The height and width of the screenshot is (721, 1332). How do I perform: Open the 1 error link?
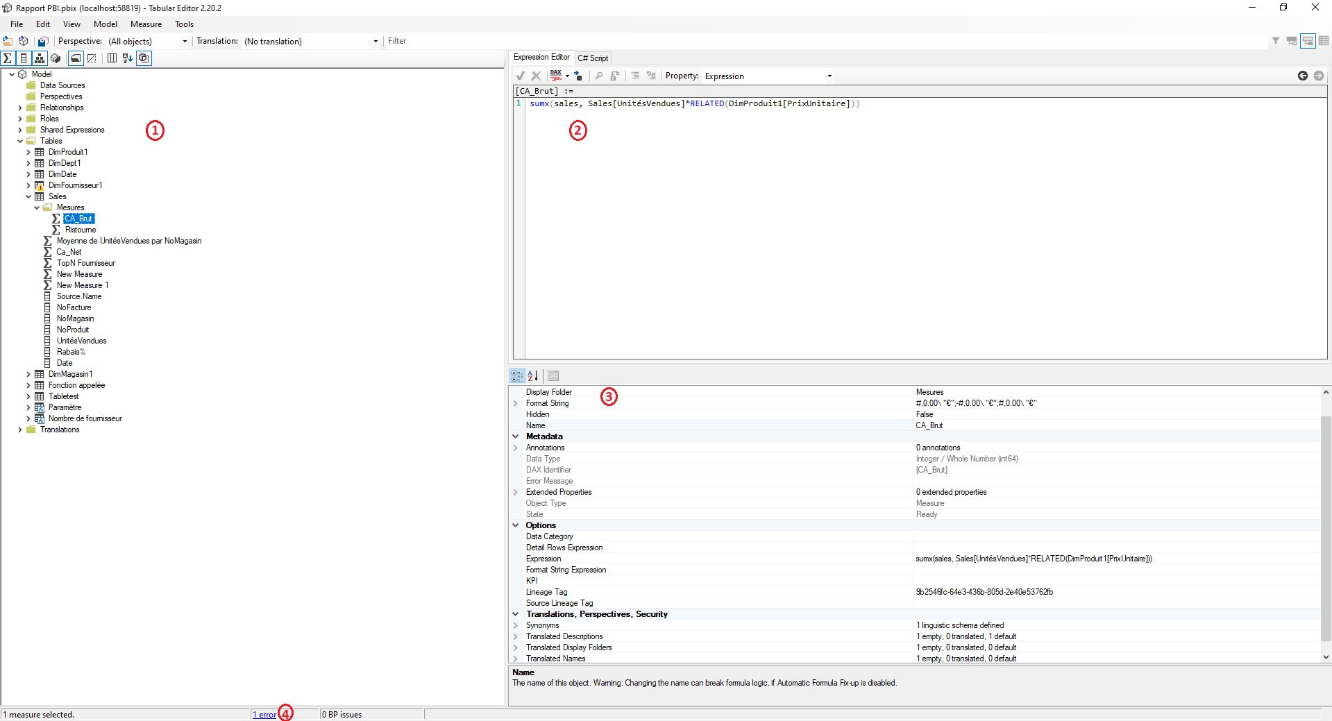264,715
